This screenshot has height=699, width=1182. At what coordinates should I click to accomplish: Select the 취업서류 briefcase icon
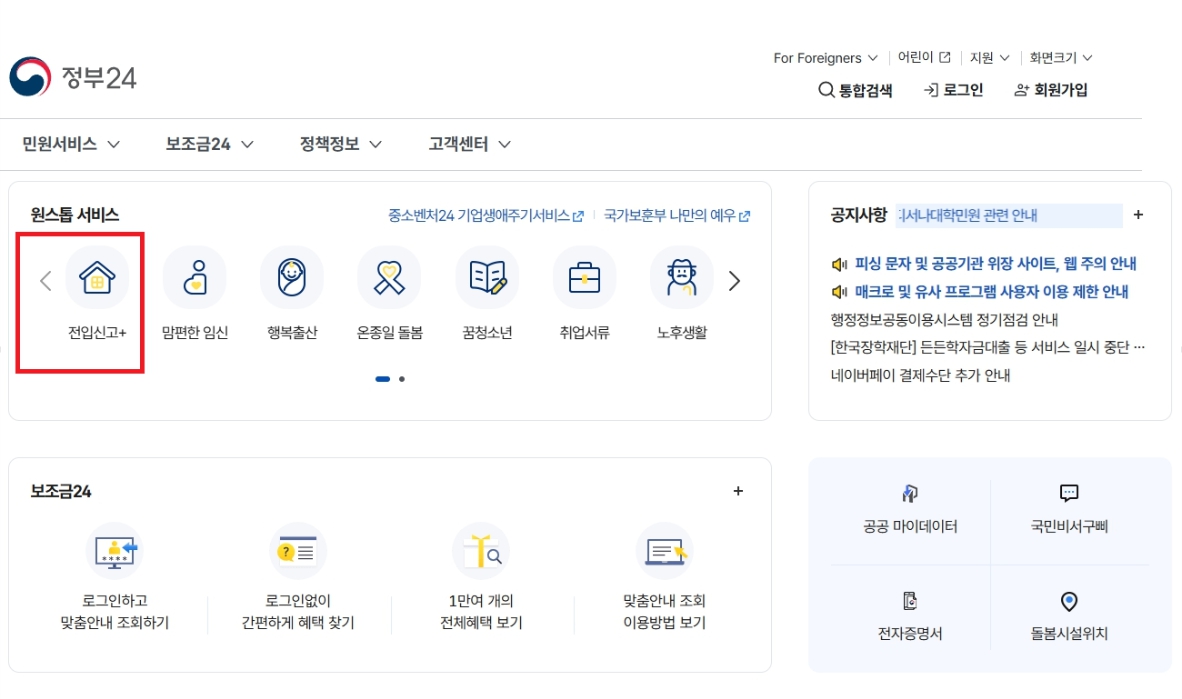584,278
